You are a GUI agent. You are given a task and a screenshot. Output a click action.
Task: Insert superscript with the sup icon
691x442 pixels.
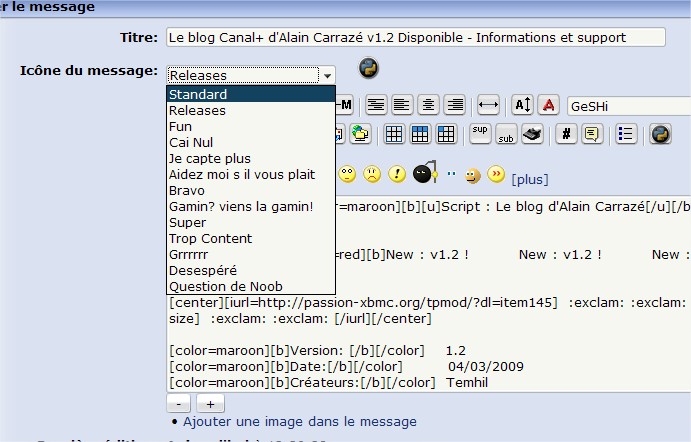coord(480,134)
